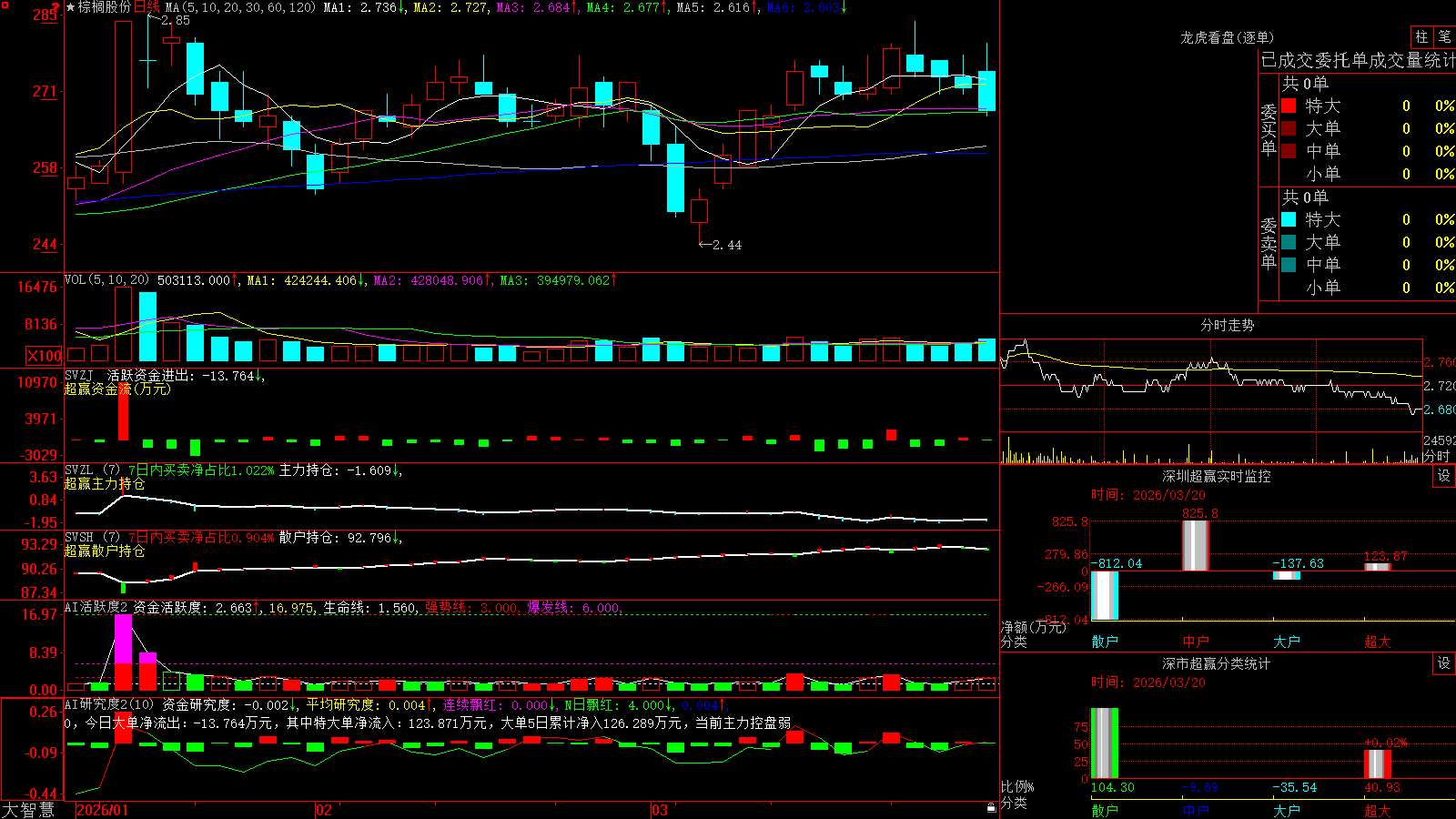Switch 龙虎看盘 to 柱 (bar) view
Viewport: 1456px width, 819px height.
(x=1421, y=36)
